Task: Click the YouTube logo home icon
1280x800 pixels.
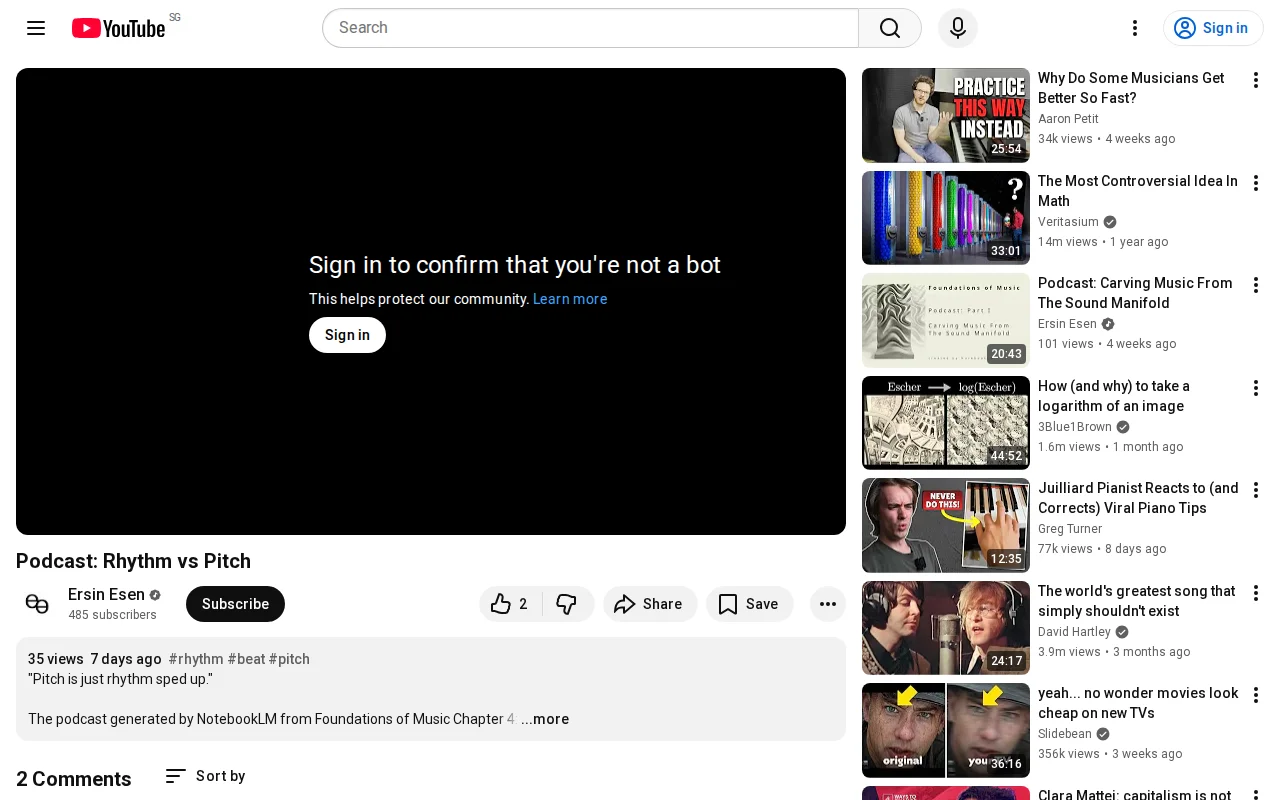Action: click(x=118, y=28)
